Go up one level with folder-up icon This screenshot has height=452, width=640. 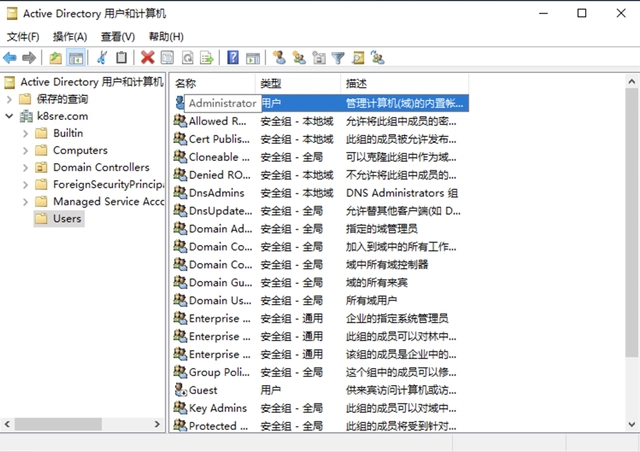[56, 58]
